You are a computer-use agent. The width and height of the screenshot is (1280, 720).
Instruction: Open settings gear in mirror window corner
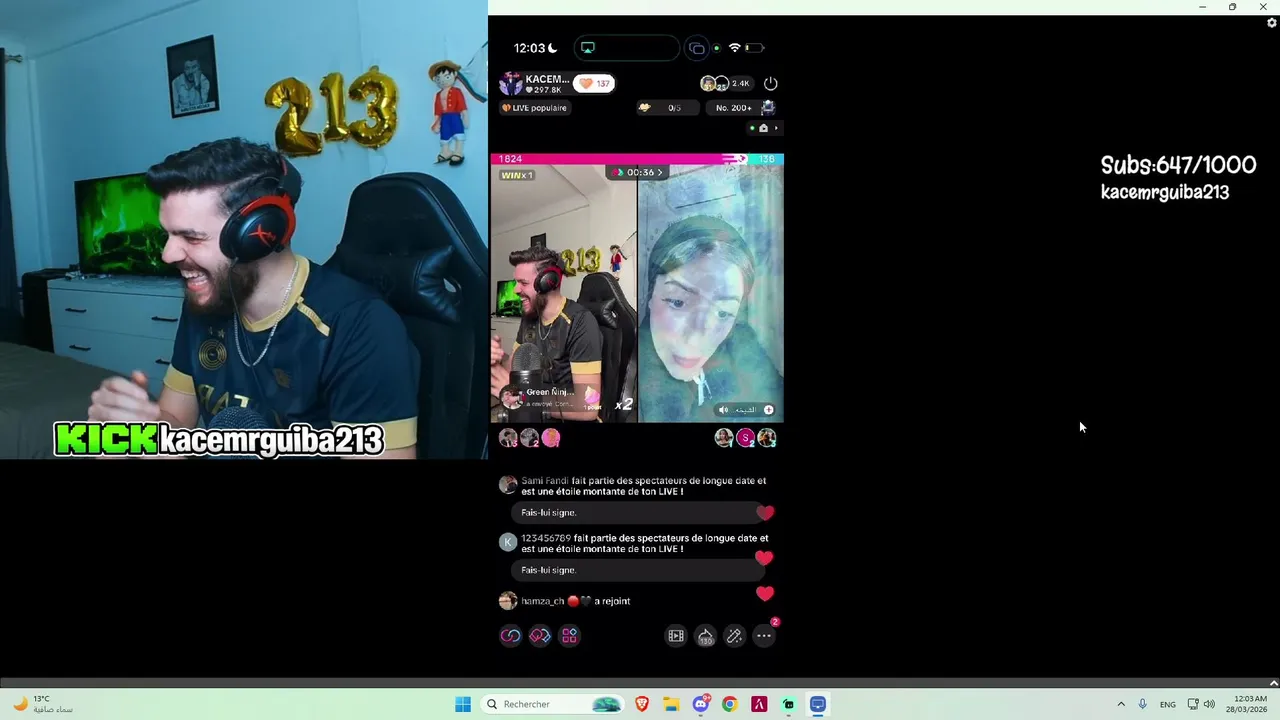pos(1272,23)
